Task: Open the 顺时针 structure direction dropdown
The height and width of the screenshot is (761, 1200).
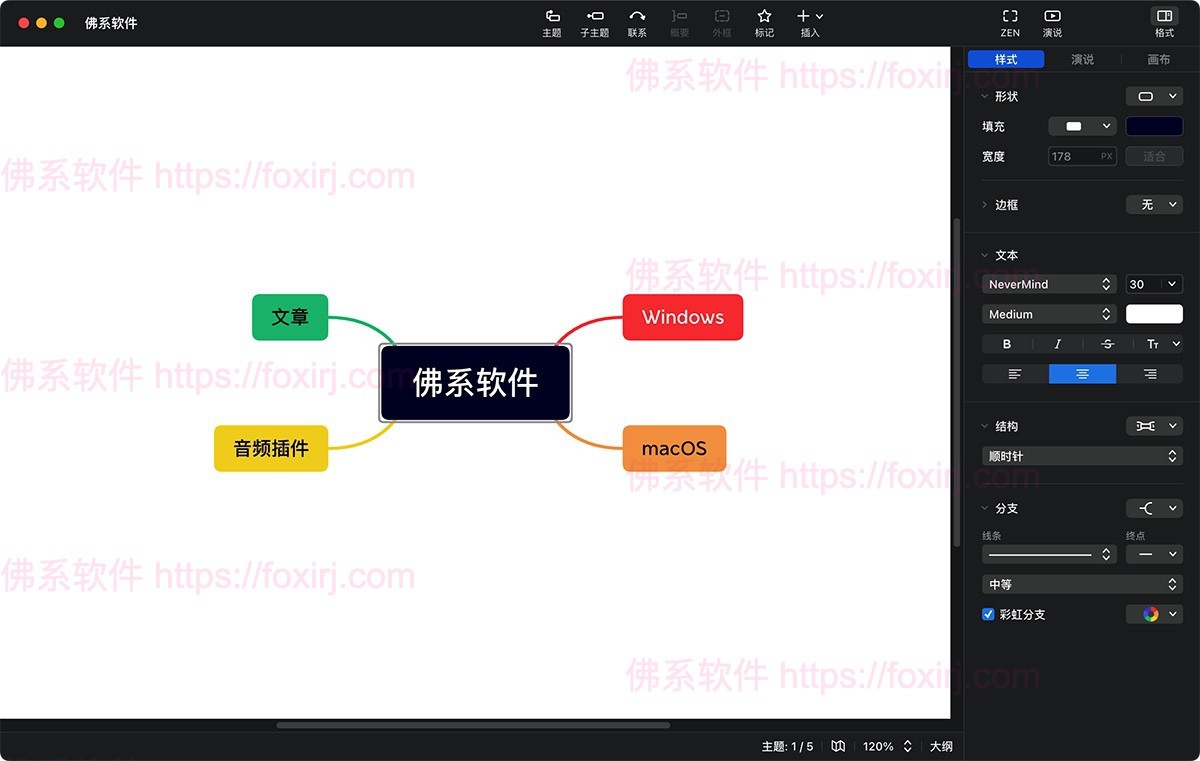Action: tap(1082, 456)
